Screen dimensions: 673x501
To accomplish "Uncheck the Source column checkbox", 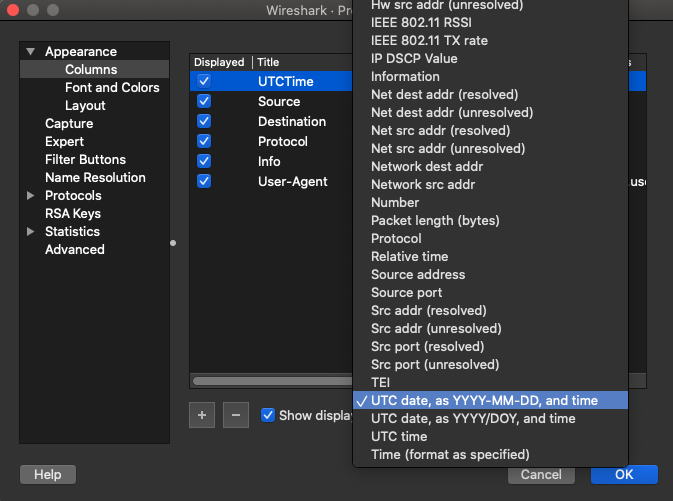I will pos(204,101).
